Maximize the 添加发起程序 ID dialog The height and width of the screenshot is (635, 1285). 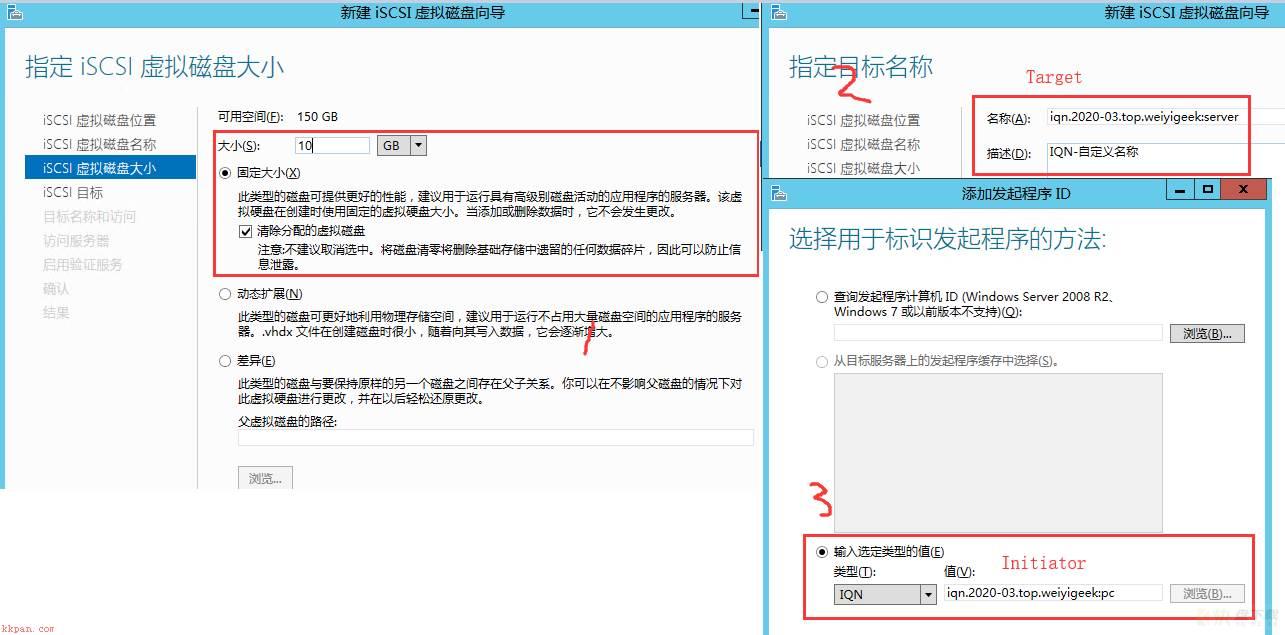[1207, 189]
